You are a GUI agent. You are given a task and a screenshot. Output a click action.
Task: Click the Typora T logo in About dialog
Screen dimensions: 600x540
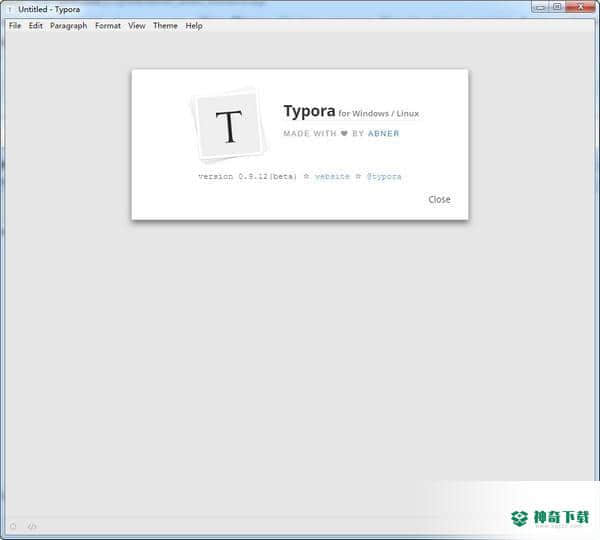[229, 125]
